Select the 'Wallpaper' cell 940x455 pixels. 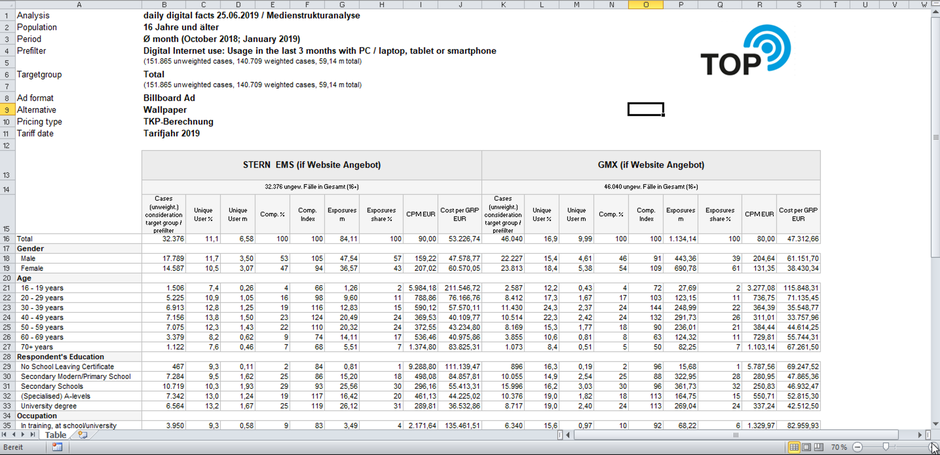point(165,110)
